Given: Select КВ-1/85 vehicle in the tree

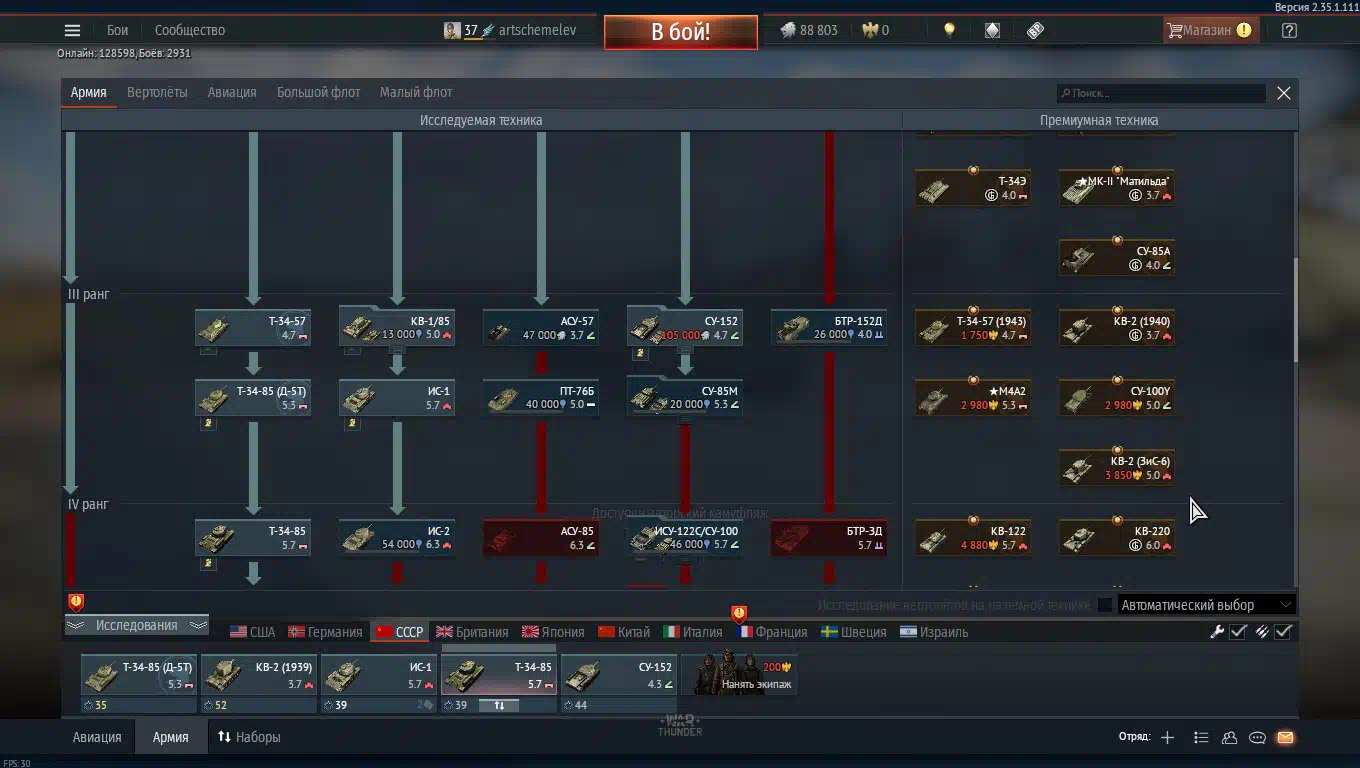Looking at the screenshot, I should (397, 328).
